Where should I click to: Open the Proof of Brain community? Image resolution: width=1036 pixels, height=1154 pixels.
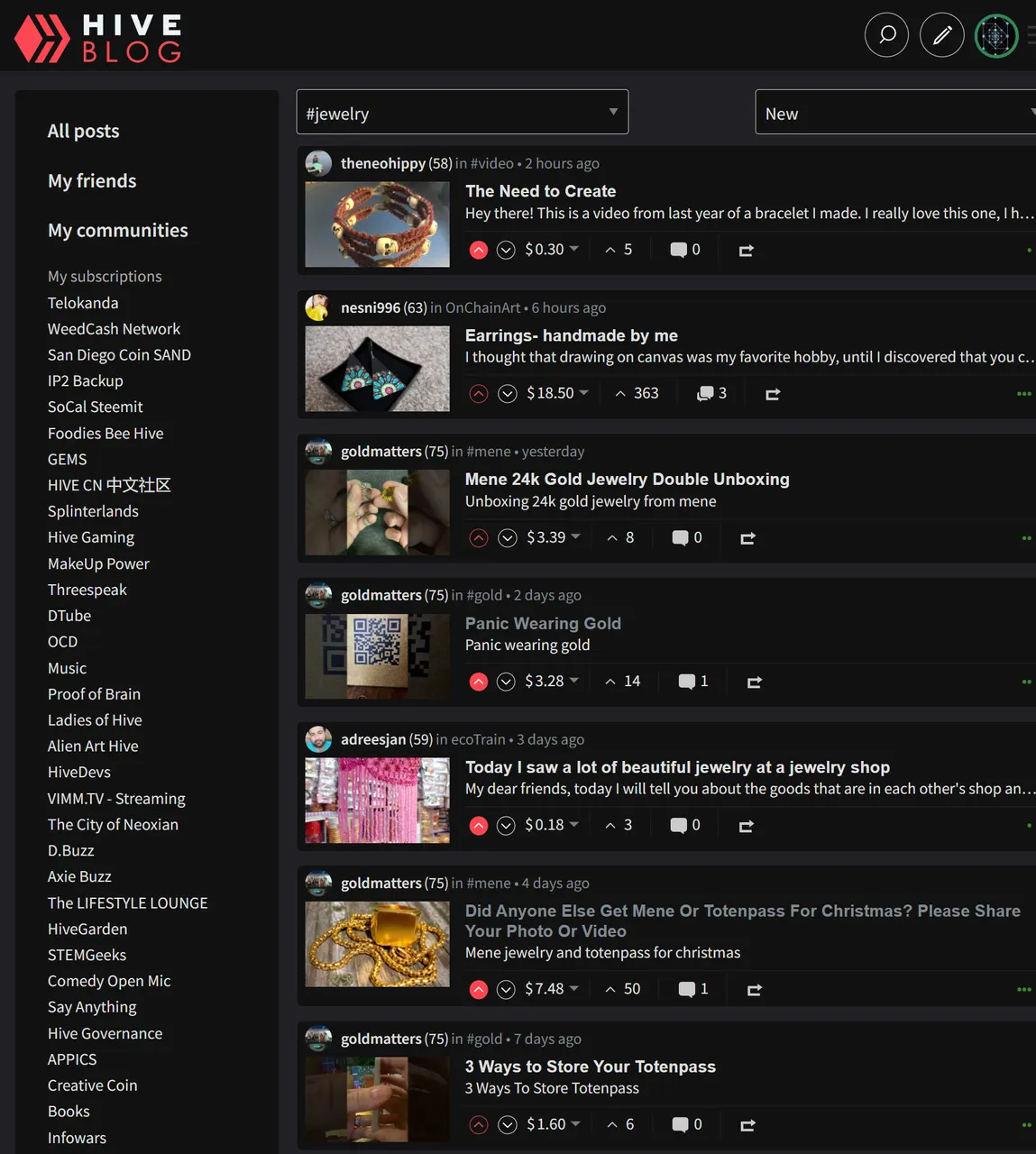tap(94, 694)
